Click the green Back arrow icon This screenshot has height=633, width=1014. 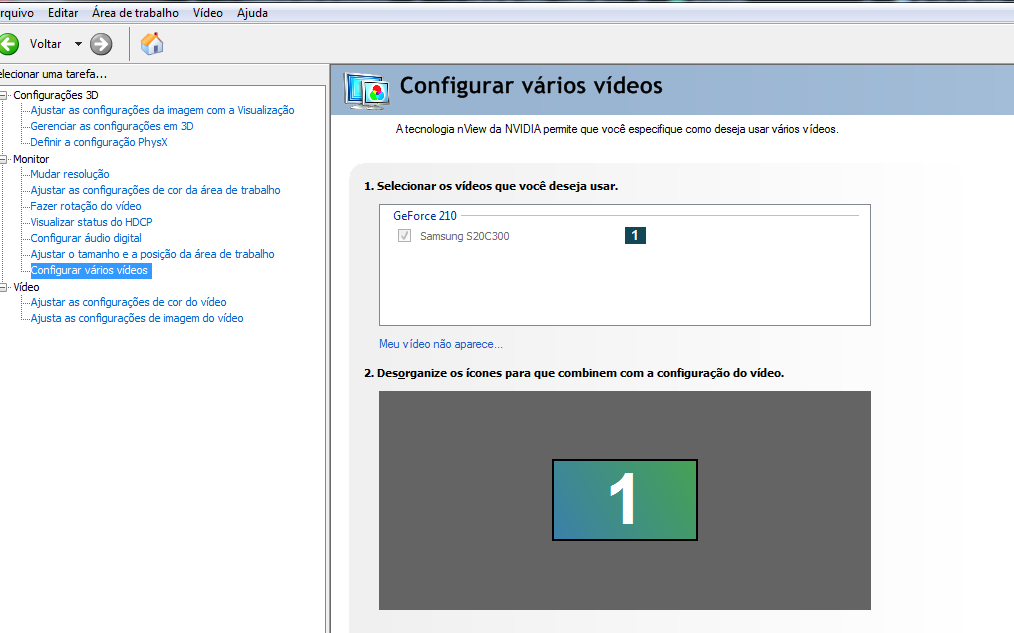(x=8, y=44)
